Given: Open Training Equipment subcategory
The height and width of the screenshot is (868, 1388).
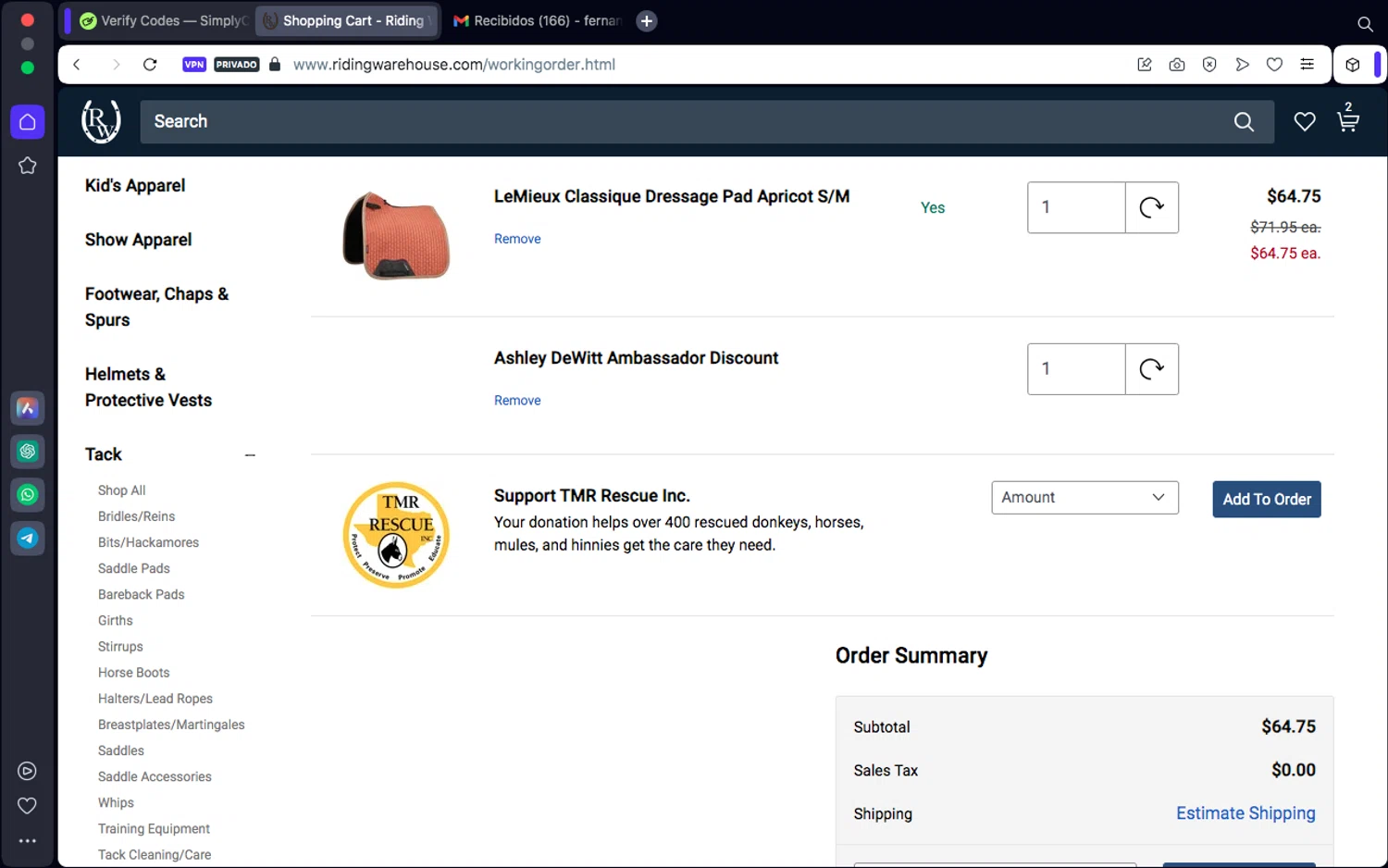Looking at the screenshot, I should (154, 829).
